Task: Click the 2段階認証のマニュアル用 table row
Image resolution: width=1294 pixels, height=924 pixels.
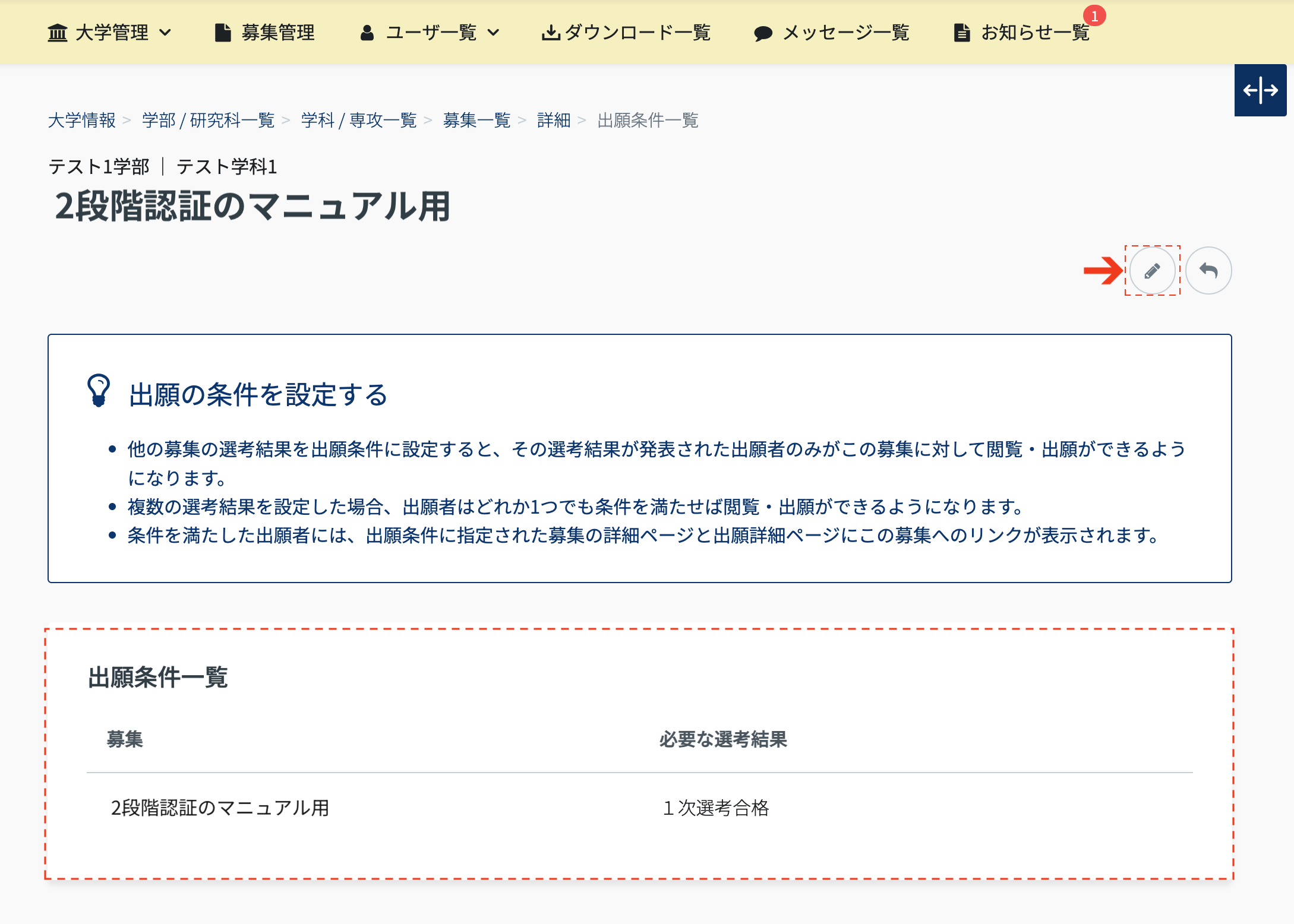Action: [220, 808]
